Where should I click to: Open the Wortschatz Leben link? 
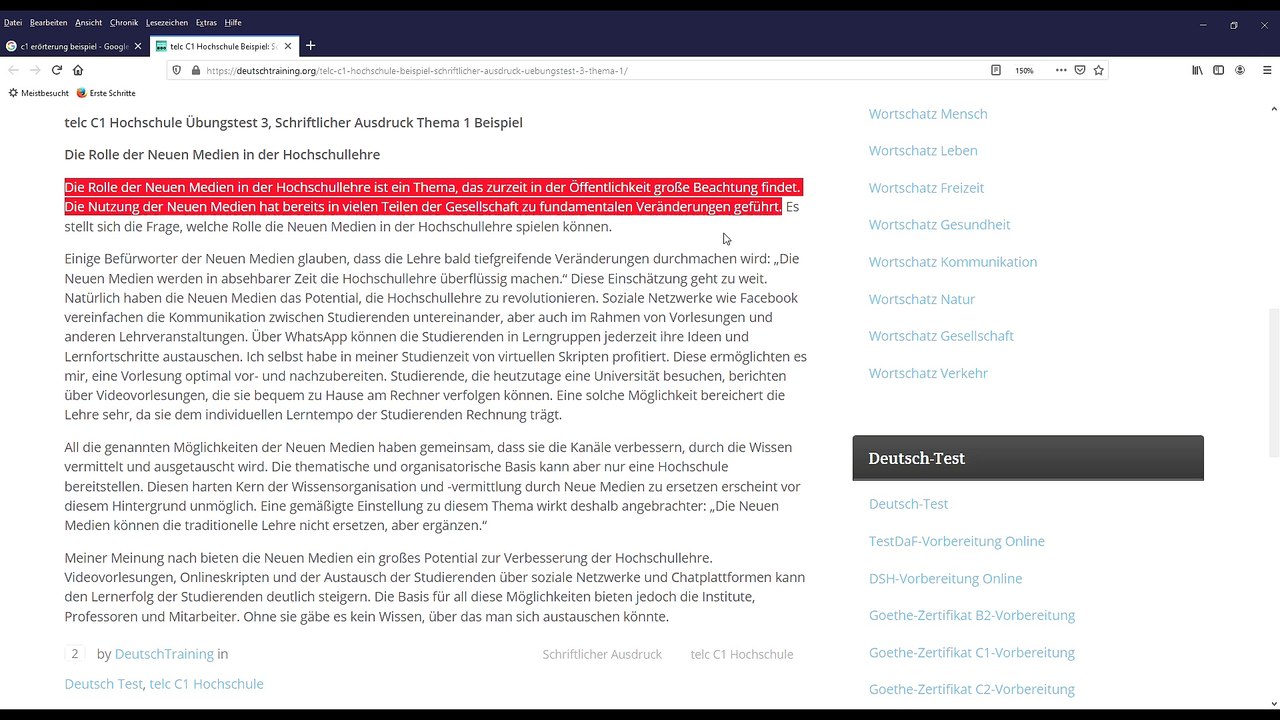(923, 151)
